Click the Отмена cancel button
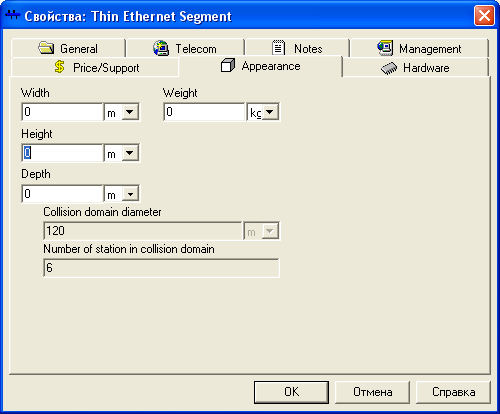The width and height of the screenshot is (500, 414). [x=372, y=392]
